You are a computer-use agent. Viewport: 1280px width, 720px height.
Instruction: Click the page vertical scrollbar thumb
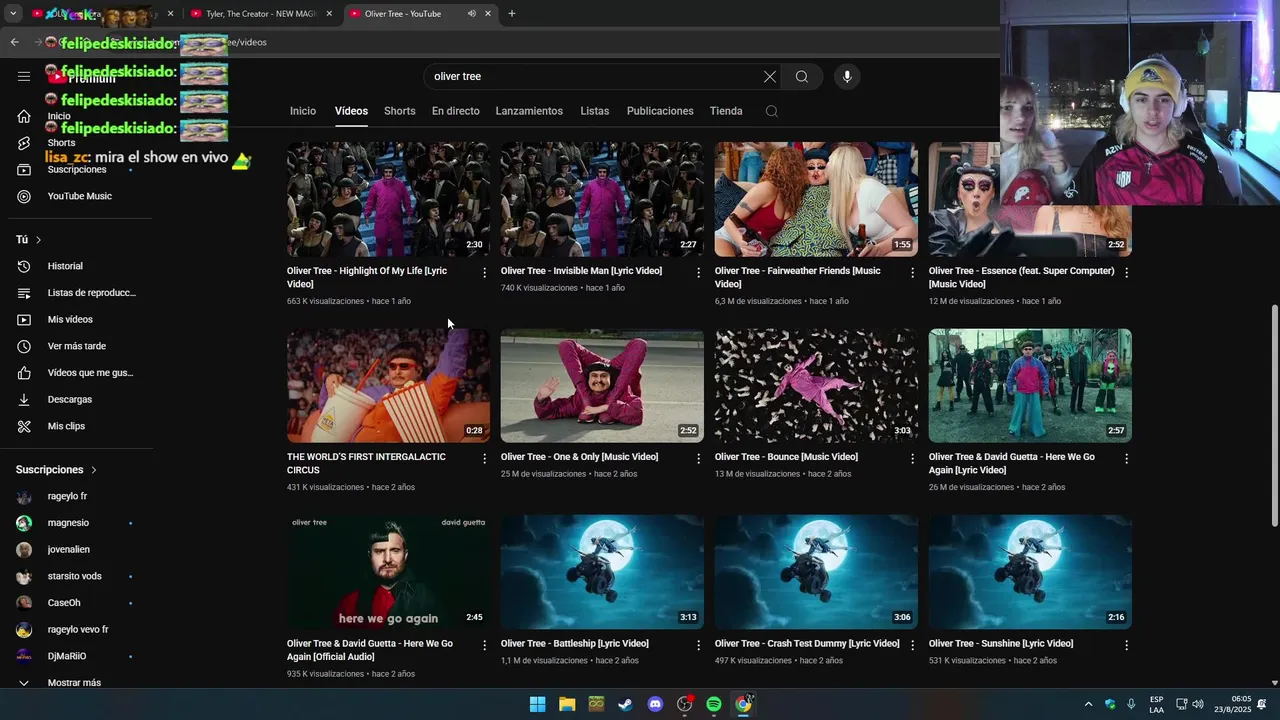point(1274,415)
